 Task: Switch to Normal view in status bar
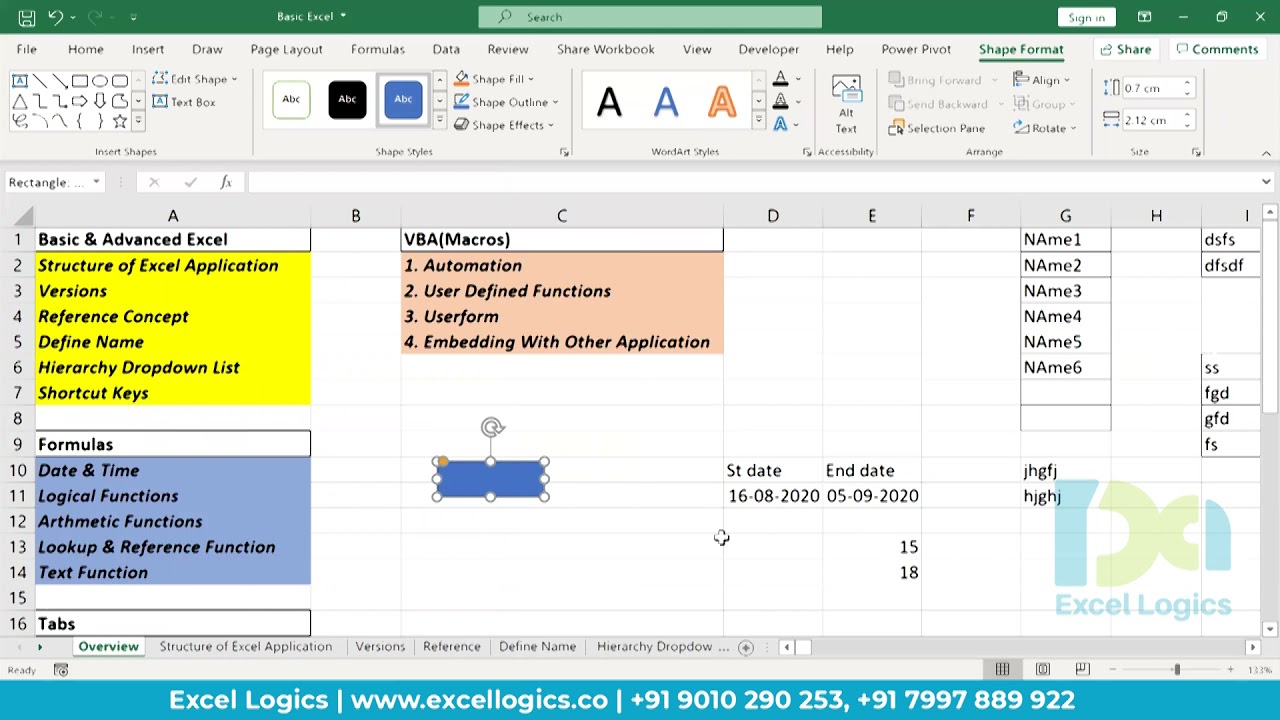(x=1002, y=669)
